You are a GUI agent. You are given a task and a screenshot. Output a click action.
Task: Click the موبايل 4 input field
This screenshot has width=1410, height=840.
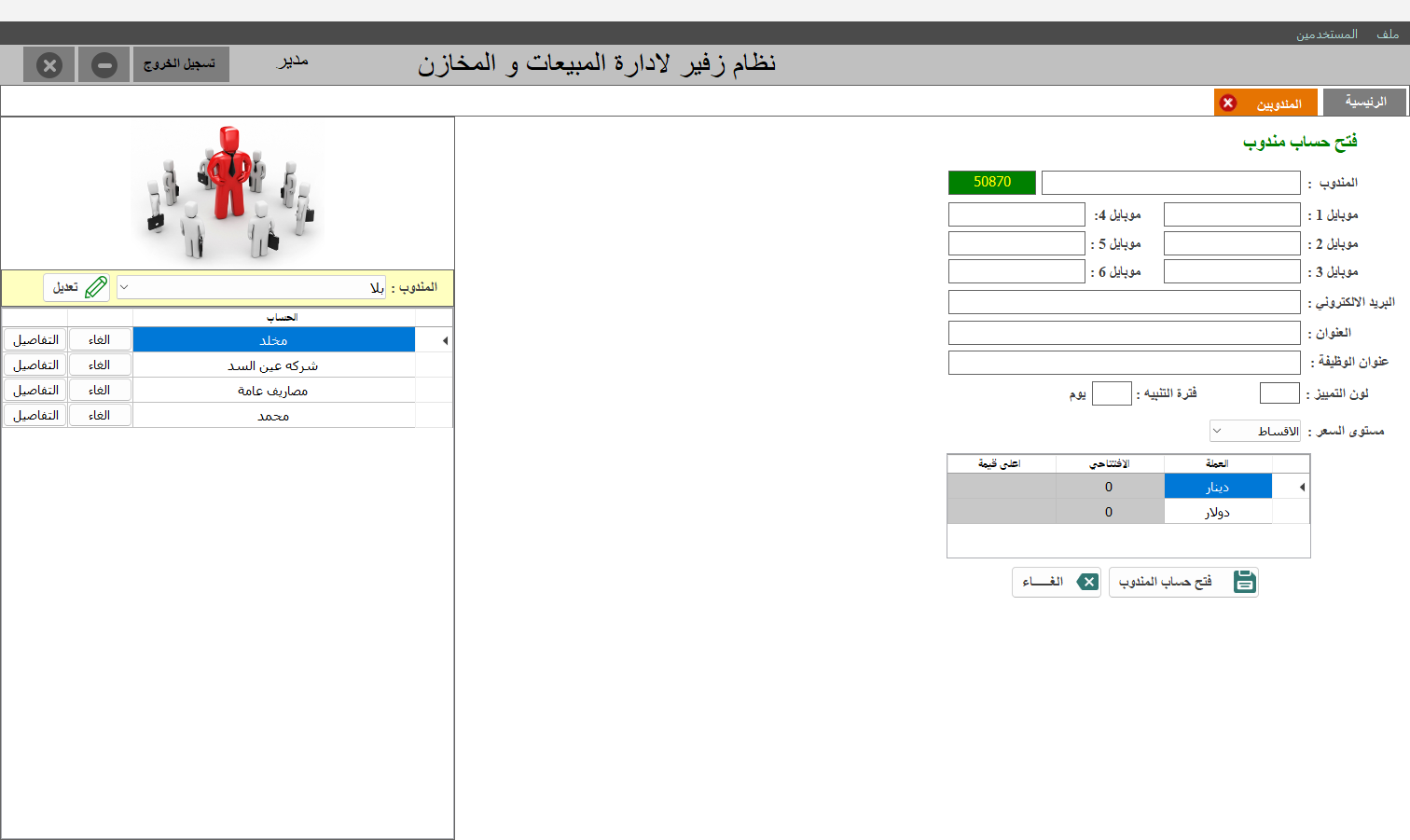pyautogui.click(x=1016, y=214)
